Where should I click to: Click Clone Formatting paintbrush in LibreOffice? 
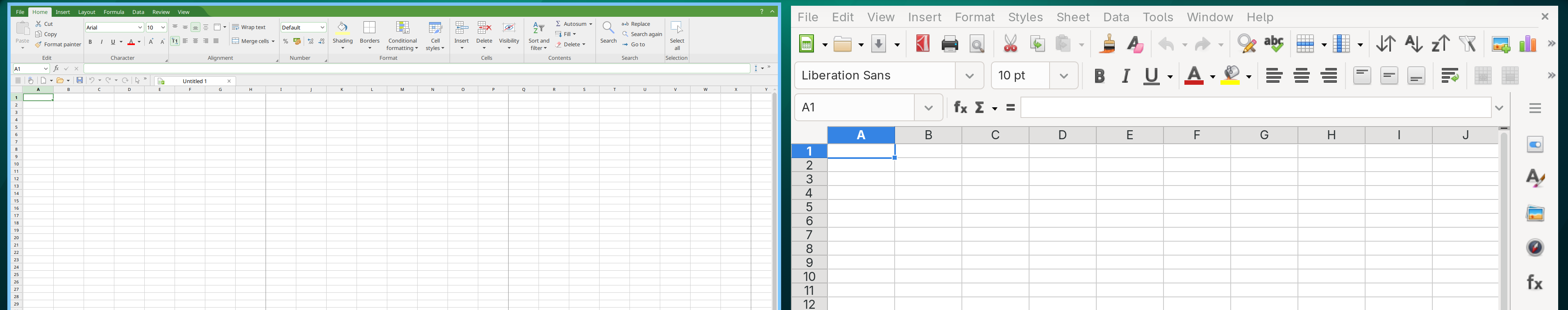pyautogui.click(x=1109, y=44)
